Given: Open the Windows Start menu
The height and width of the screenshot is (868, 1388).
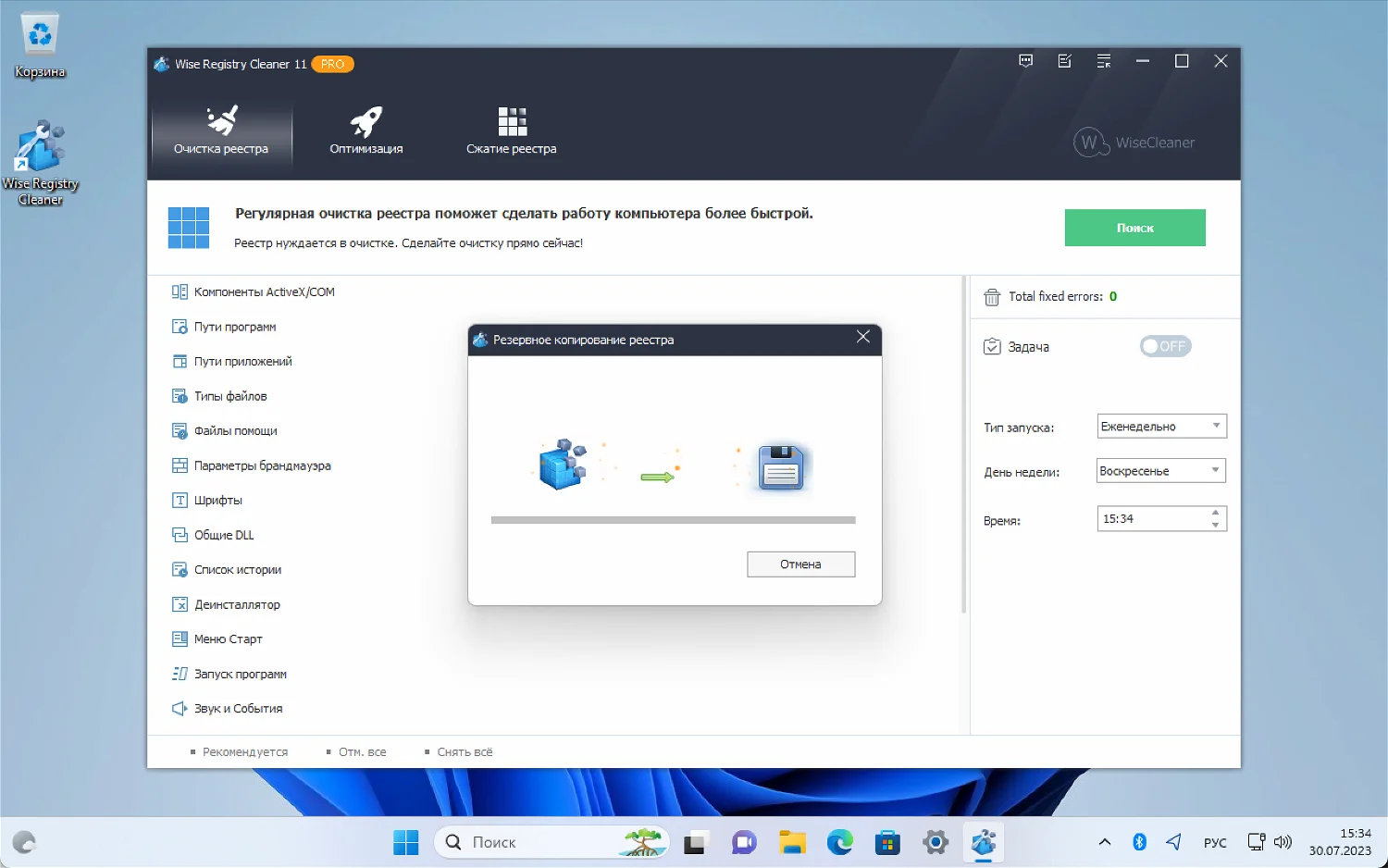Looking at the screenshot, I should (x=405, y=842).
